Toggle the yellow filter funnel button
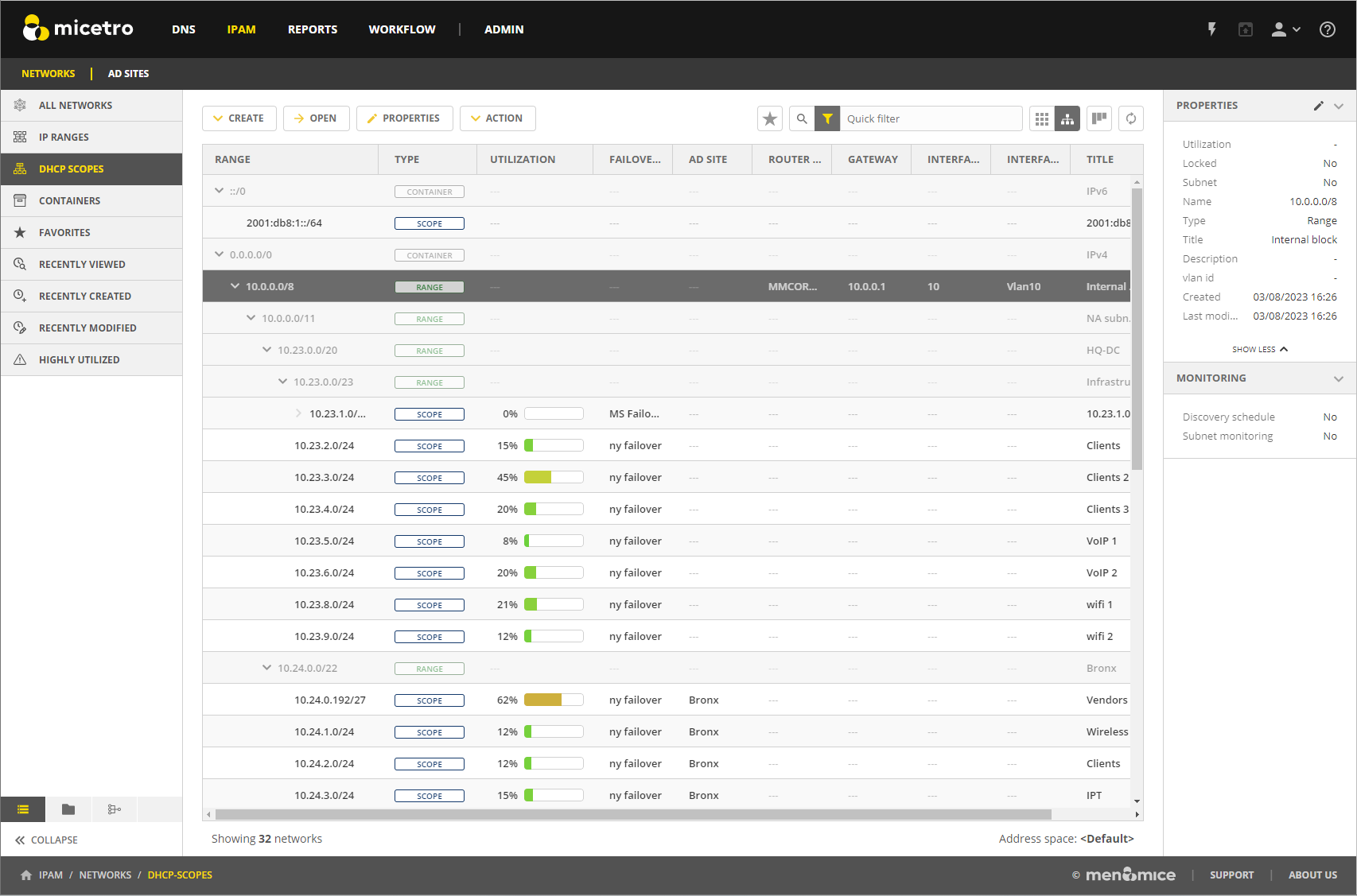The image size is (1357, 896). pyautogui.click(x=827, y=118)
